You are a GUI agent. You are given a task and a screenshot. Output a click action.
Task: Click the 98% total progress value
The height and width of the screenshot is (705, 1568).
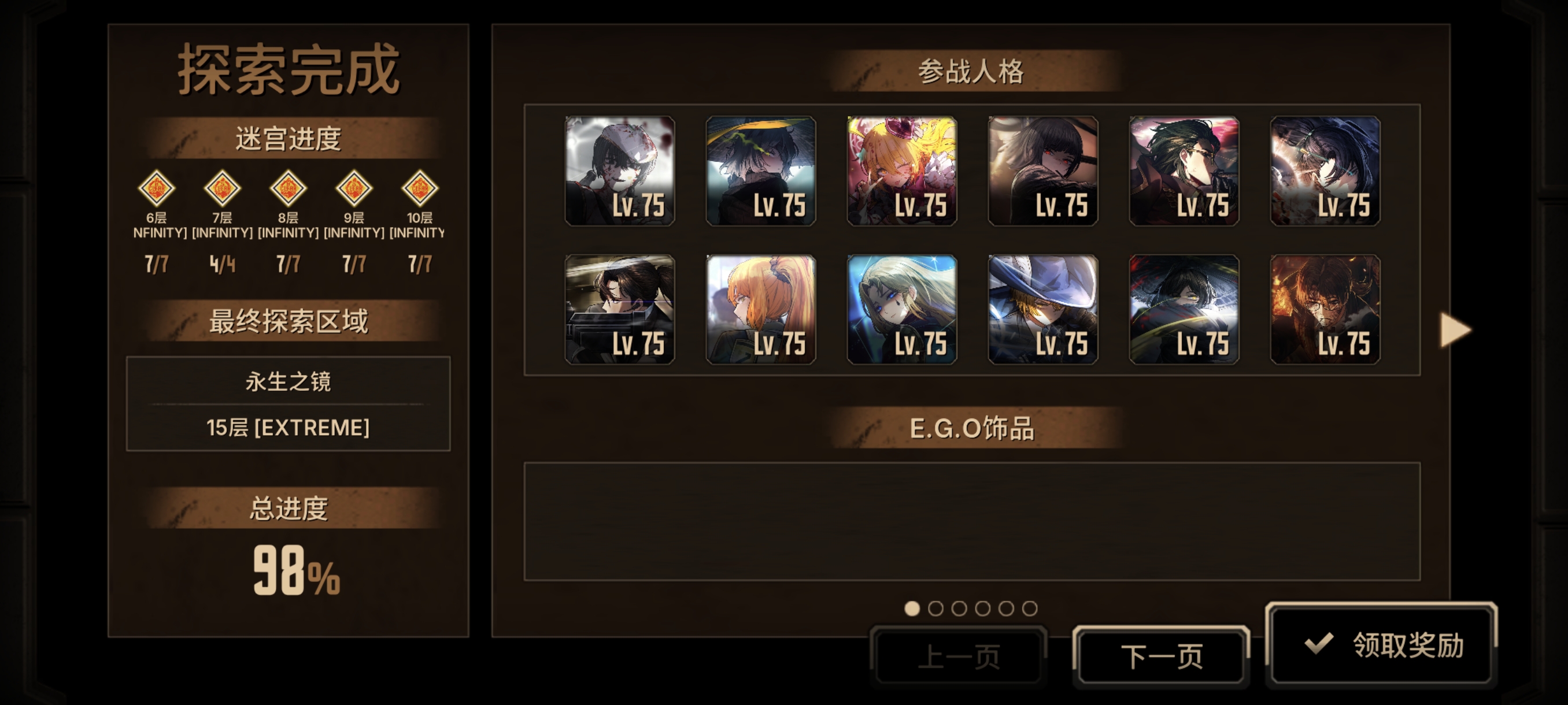point(297,570)
